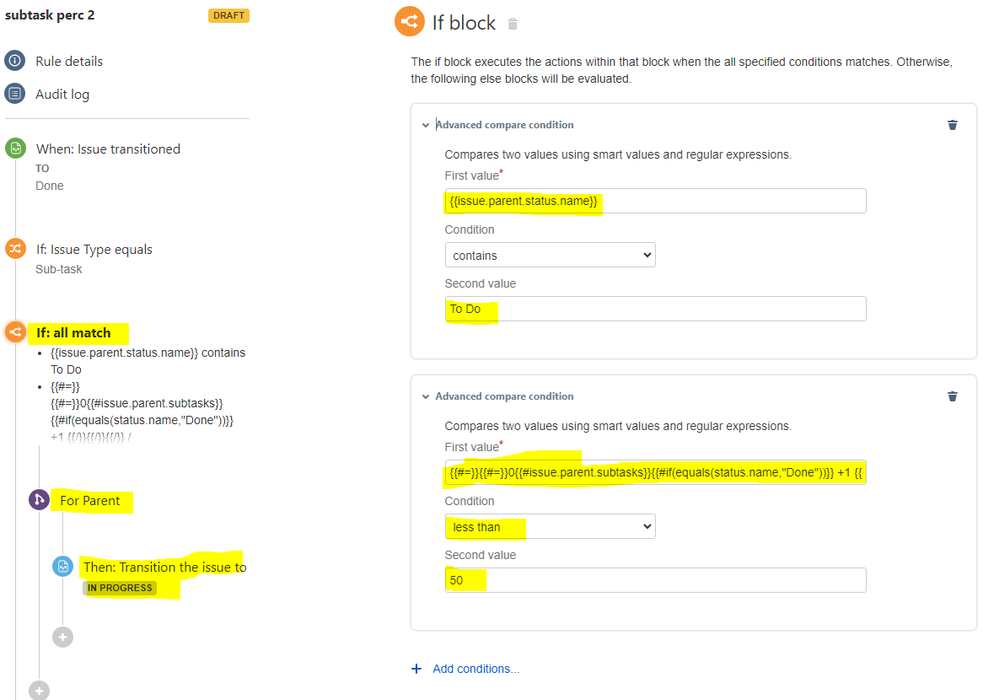Add component inside the For Parent branch
999x700 pixels.
click(x=62, y=637)
